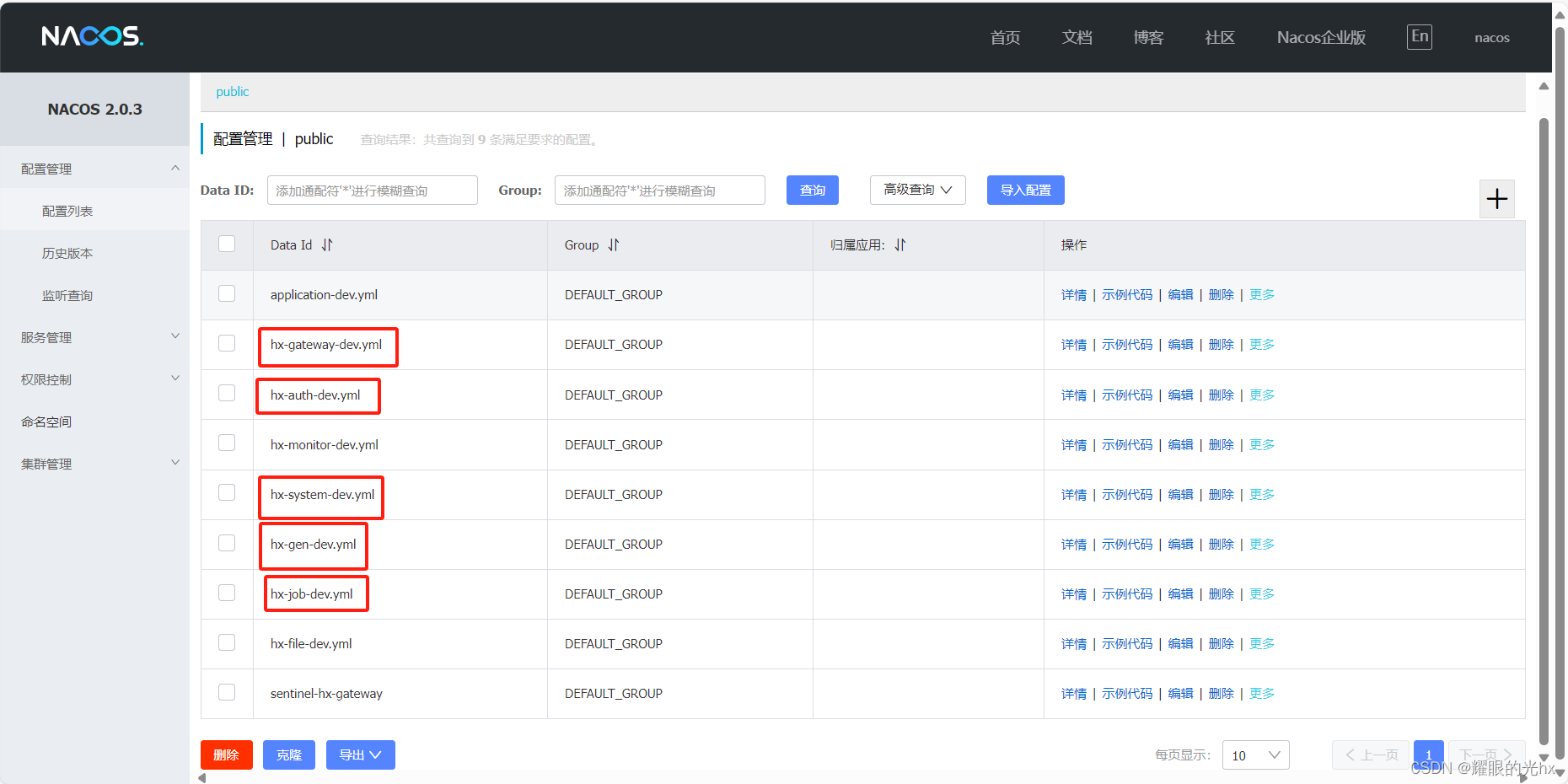Tick the select-all header checkbox

pos(227,244)
